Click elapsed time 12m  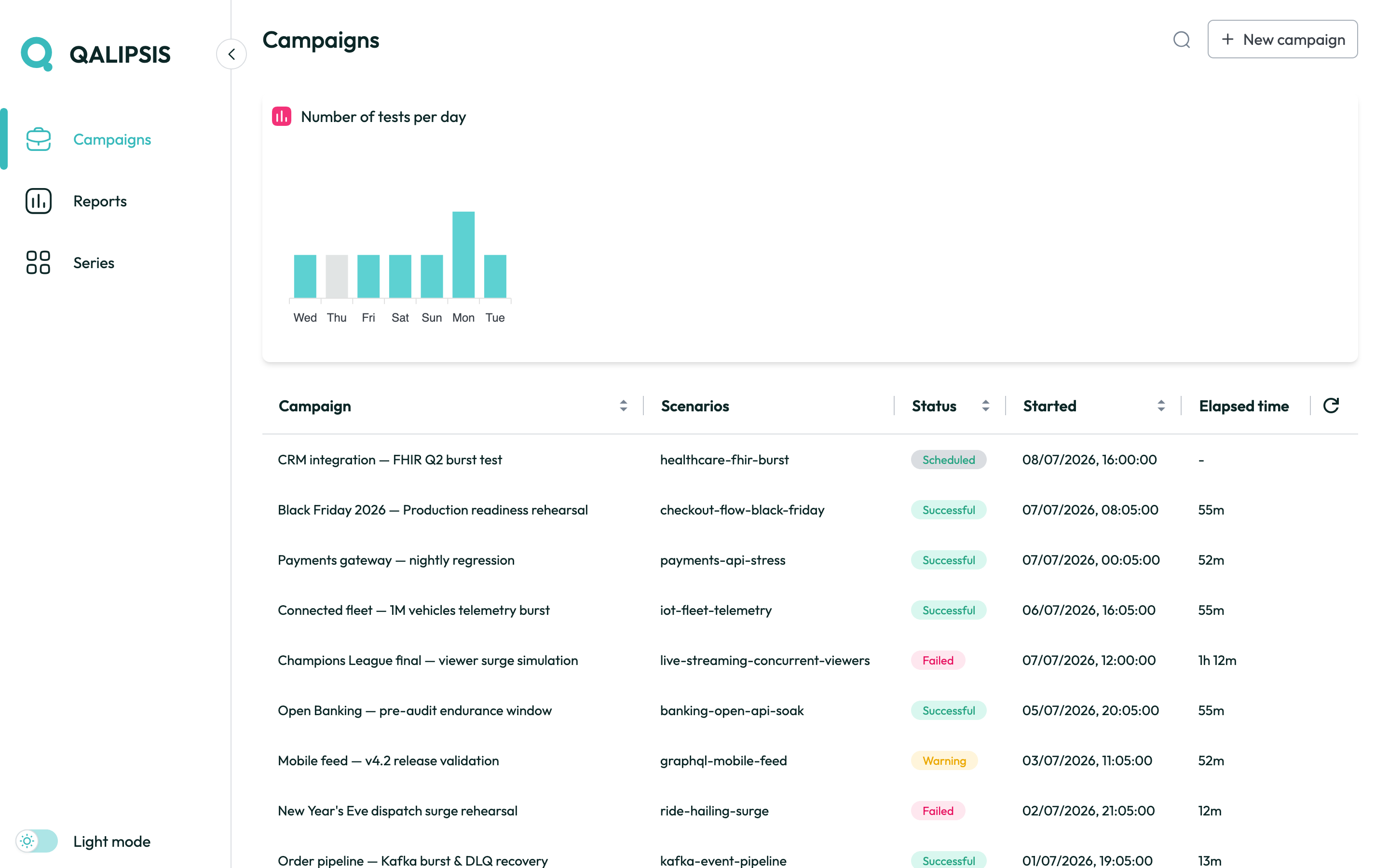click(1210, 811)
